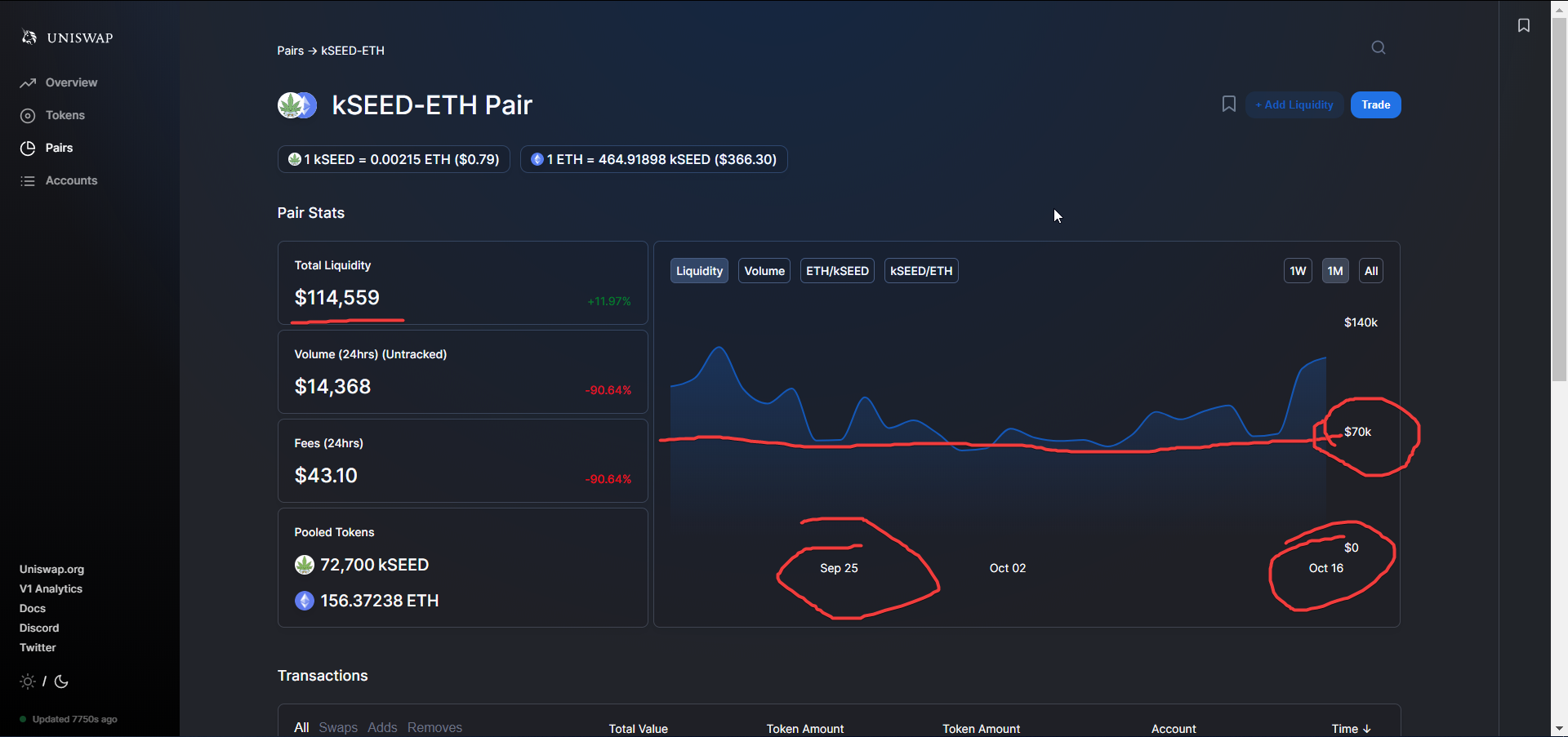Enable light mode with the sun icon

(27, 681)
